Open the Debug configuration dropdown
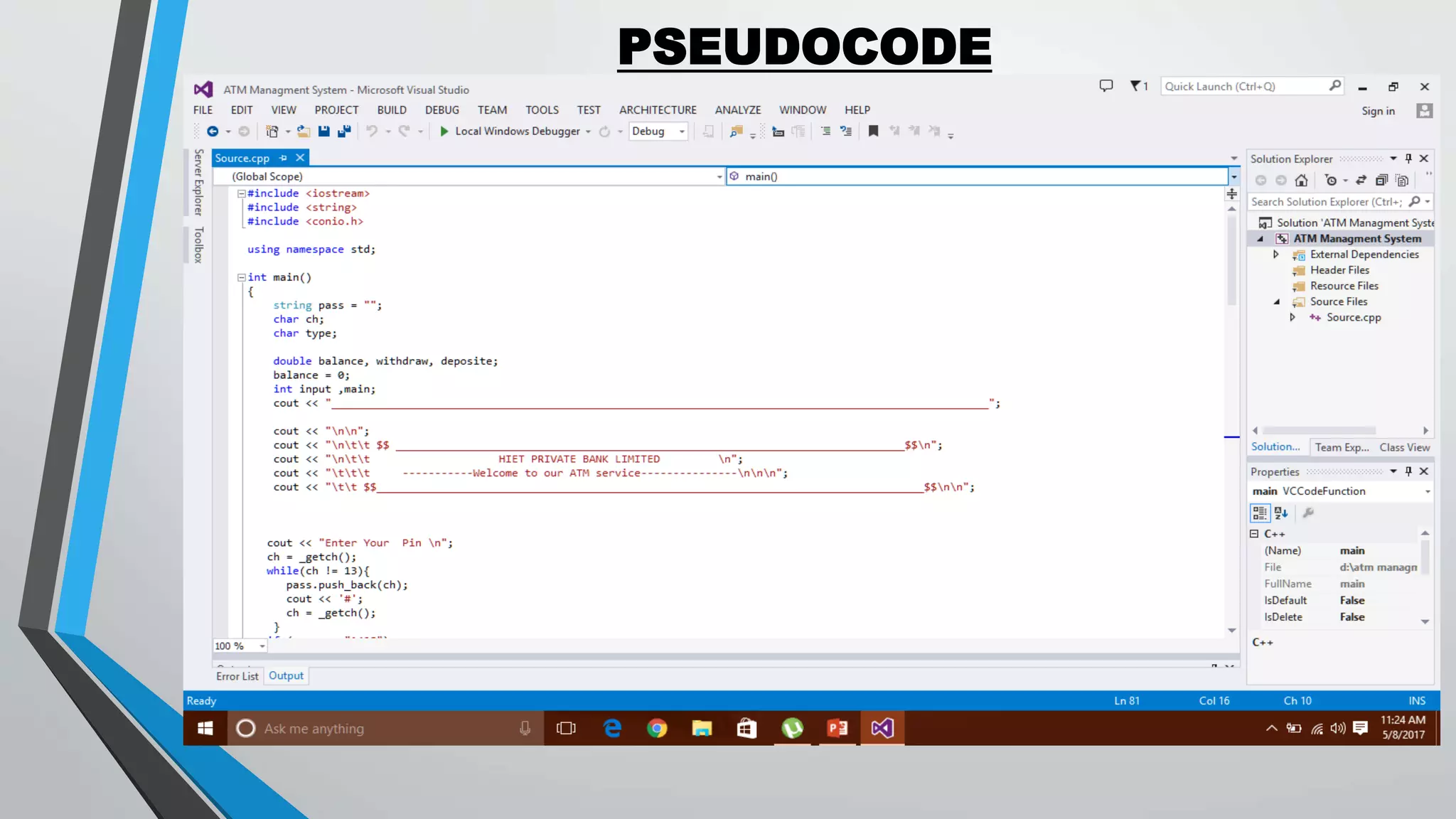The image size is (1456, 819). [682, 132]
